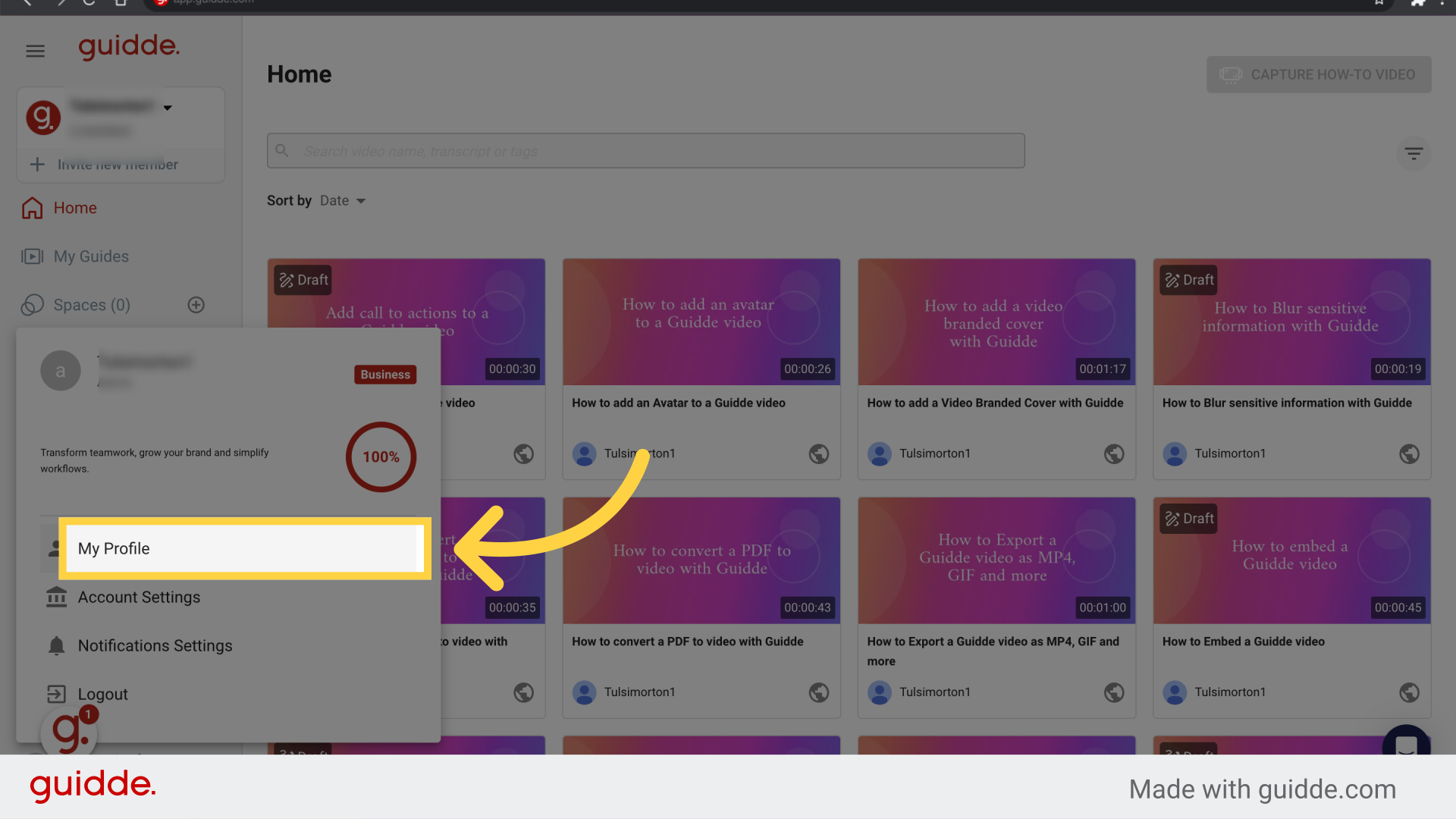1456x819 pixels.
Task: Click the globe icon on the Embed video card
Action: pos(1409,692)
